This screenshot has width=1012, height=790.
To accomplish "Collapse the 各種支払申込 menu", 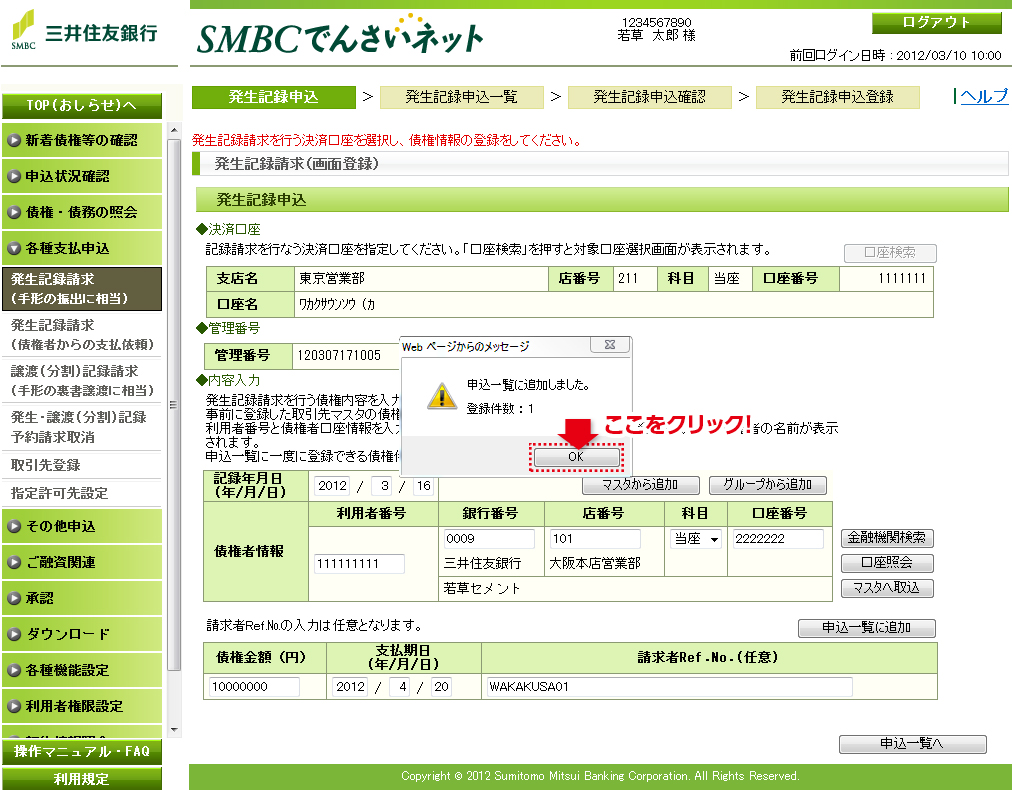I will (x=82, y=248).
